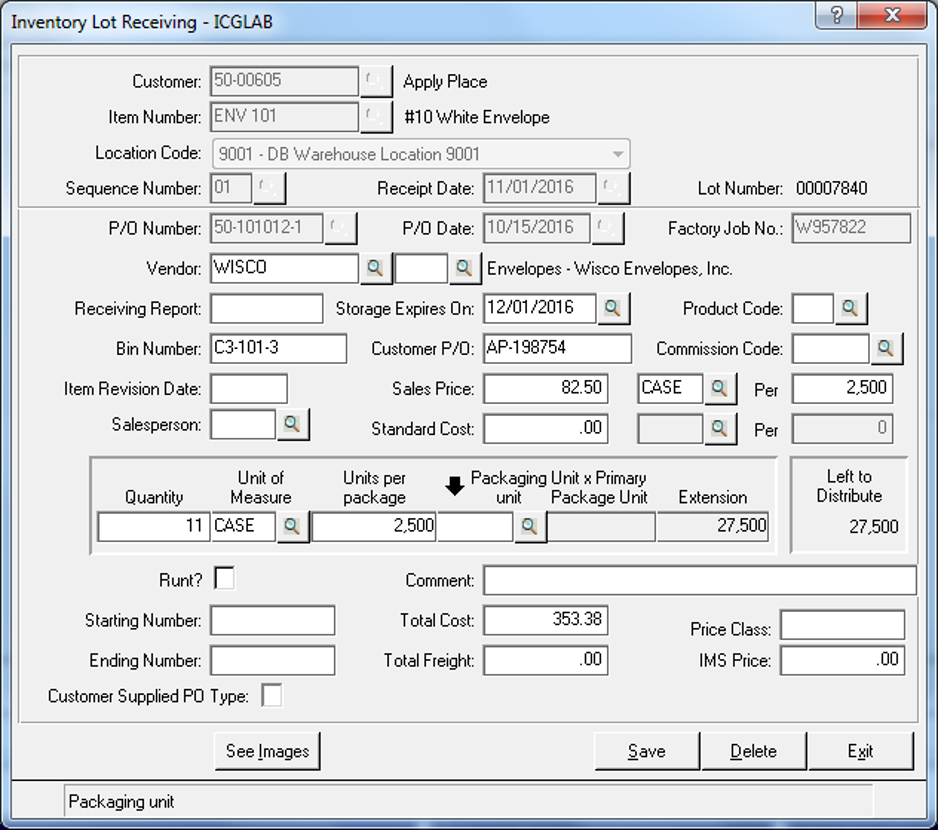Viewport: 938px width, 830px height.
Task: Click the Item Revision Date field
Action: pyautogui.click(x=249, y=388)
